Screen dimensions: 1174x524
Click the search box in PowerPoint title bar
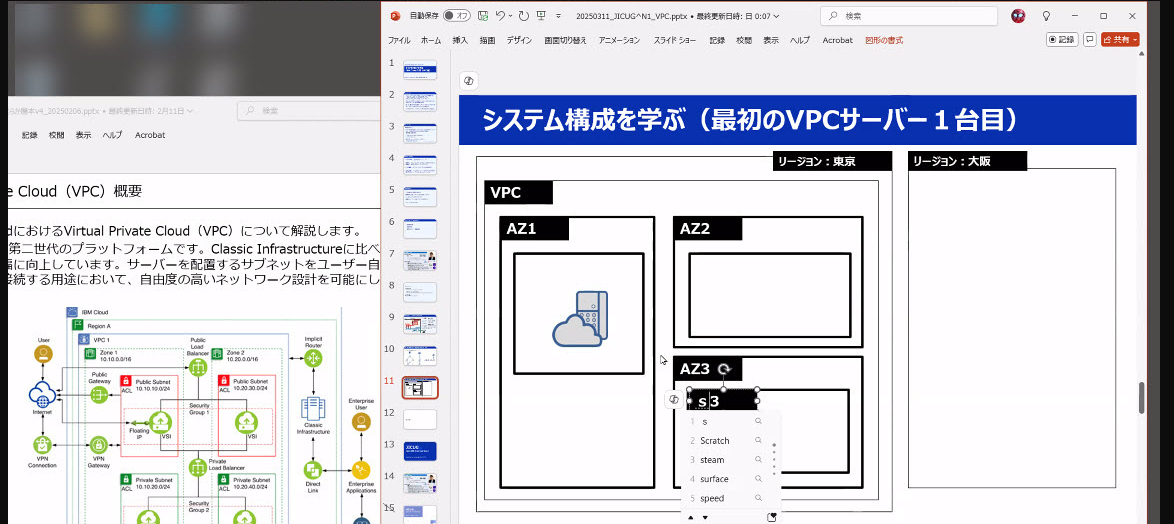[x=909, y=16]
